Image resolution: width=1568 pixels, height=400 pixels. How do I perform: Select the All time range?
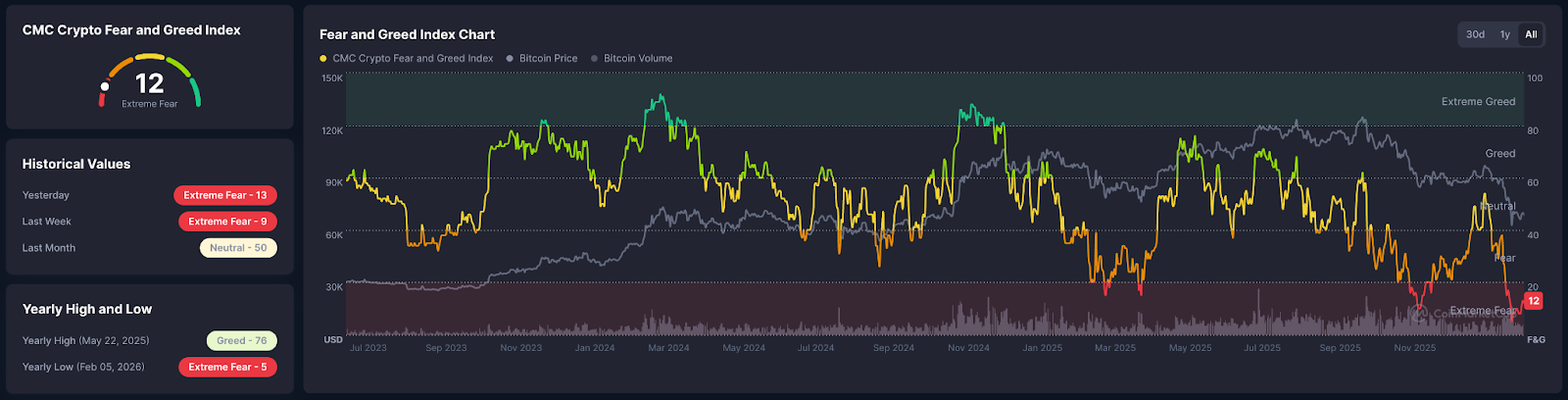tap(1531, 34)
